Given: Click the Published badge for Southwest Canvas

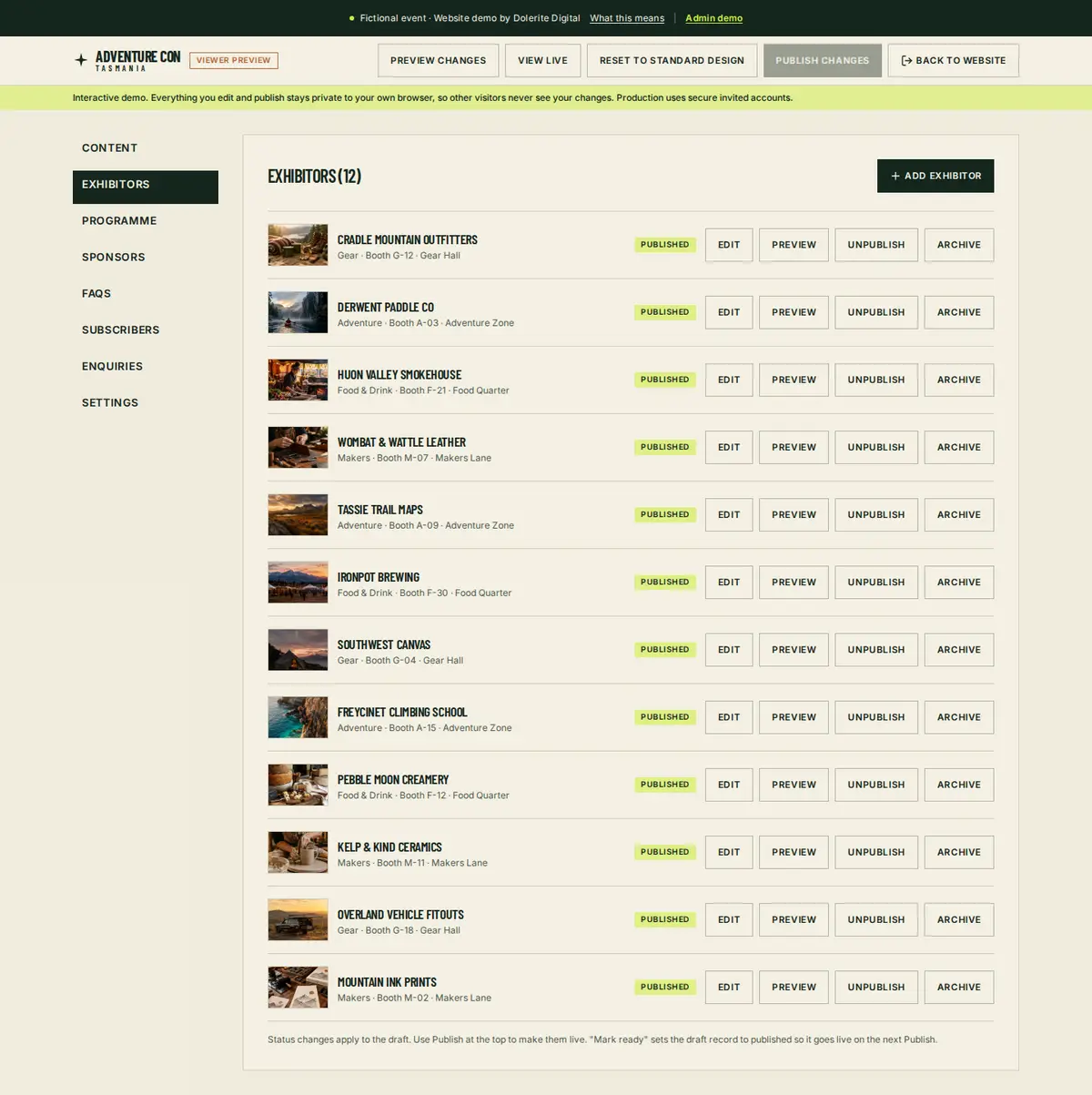Looking at the screenshot, I should pos(665,650).
